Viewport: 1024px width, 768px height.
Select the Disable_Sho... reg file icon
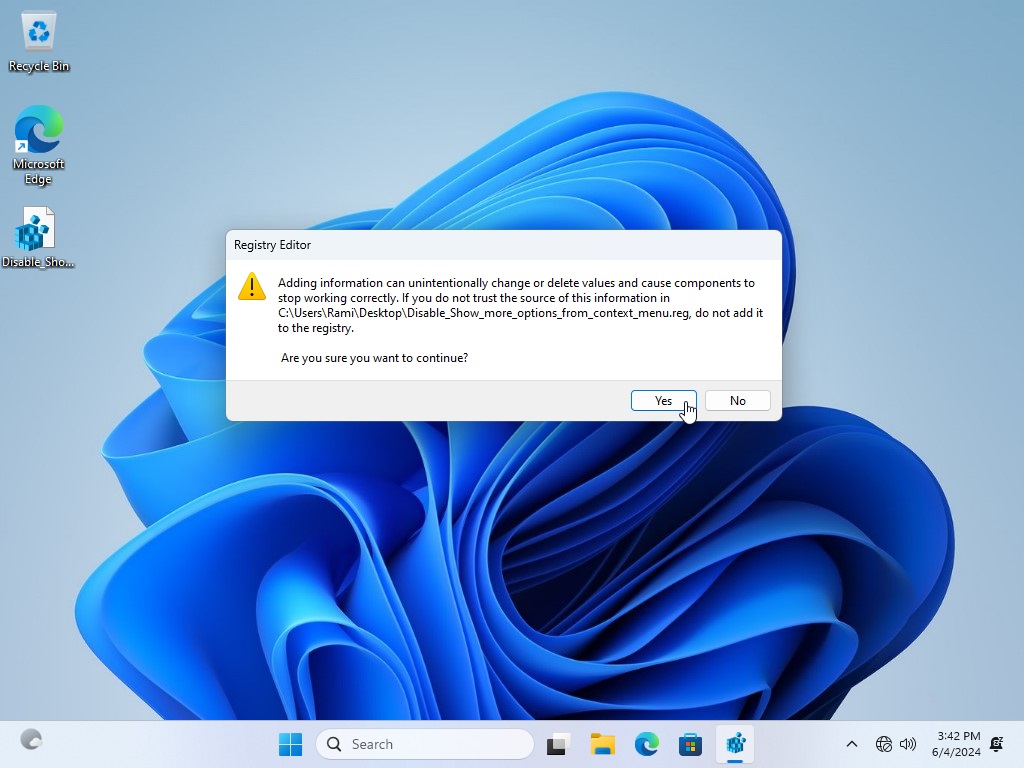(x=37, y=238)
